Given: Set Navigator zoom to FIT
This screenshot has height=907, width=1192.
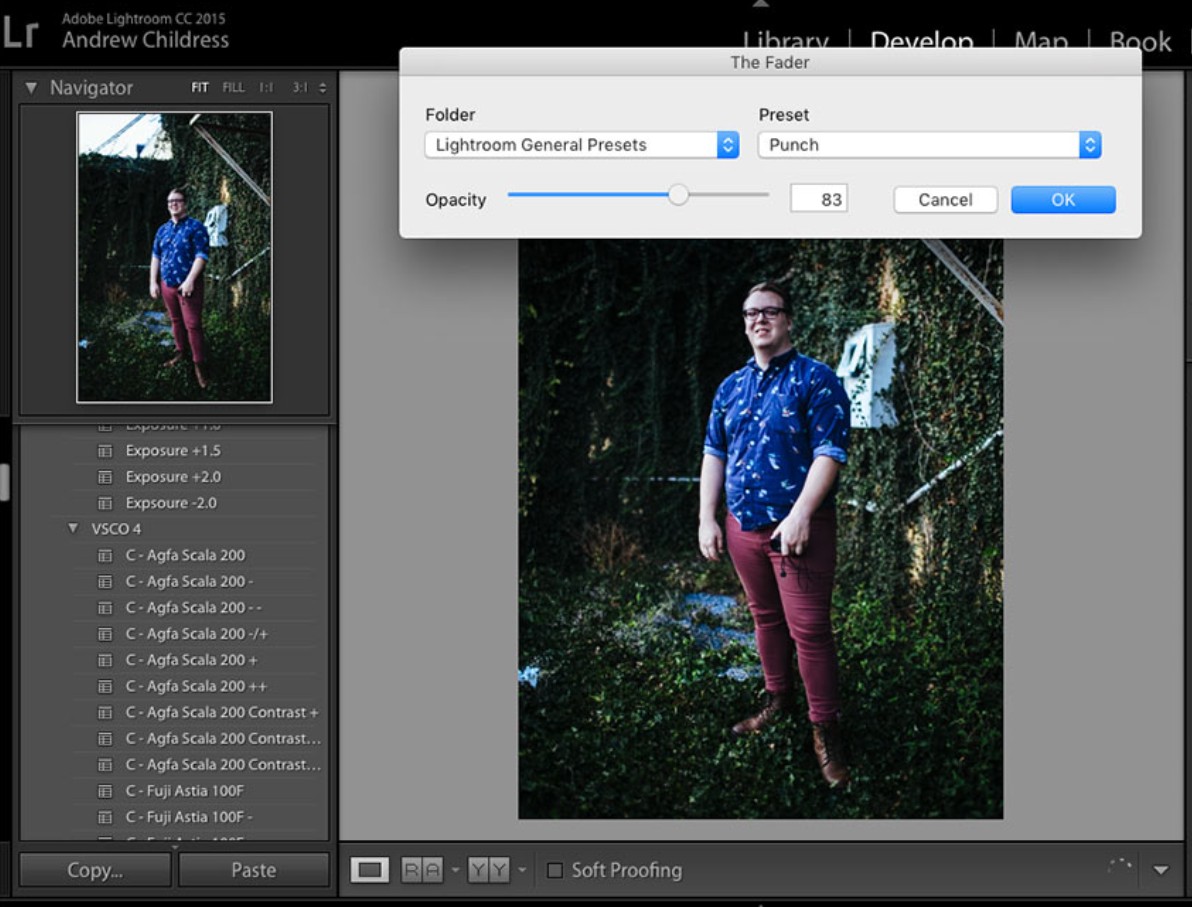Looking at the screenshot, I should click(200, 88).
